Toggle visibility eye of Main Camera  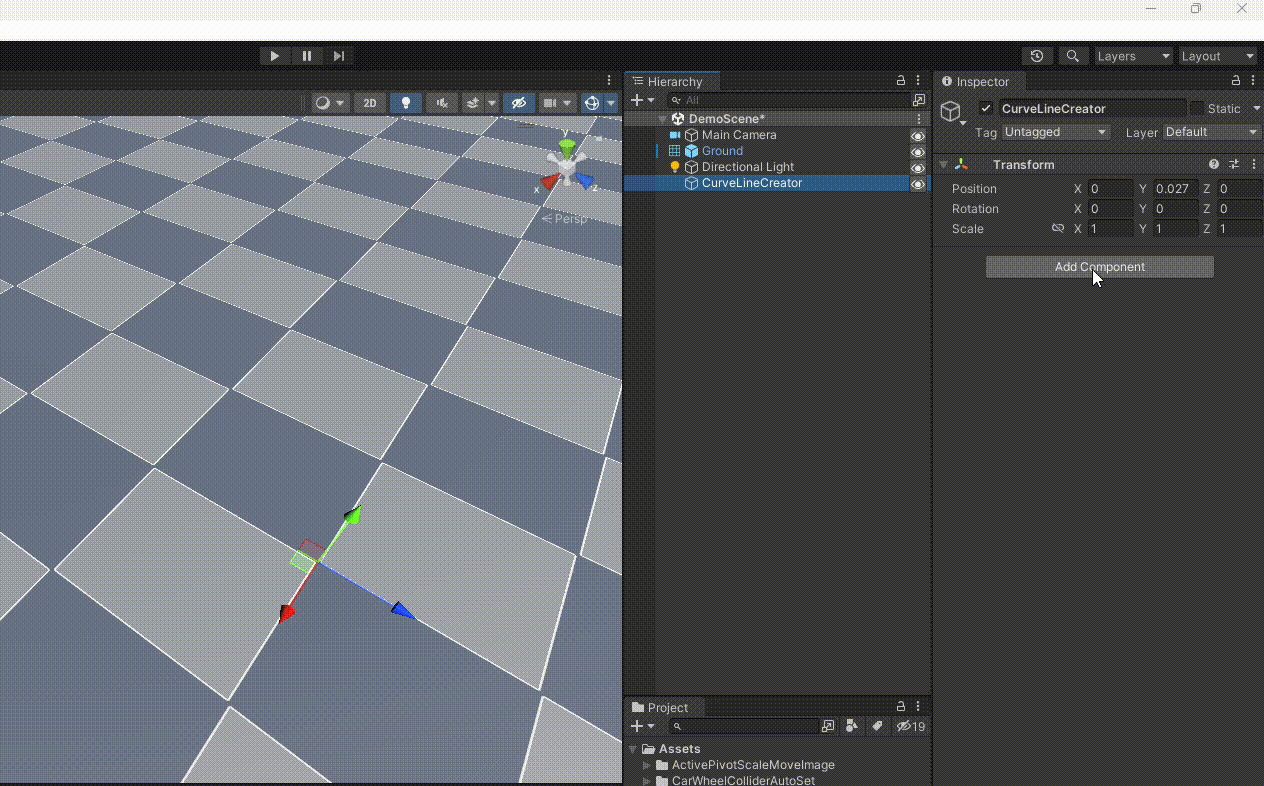coord(918,136)
